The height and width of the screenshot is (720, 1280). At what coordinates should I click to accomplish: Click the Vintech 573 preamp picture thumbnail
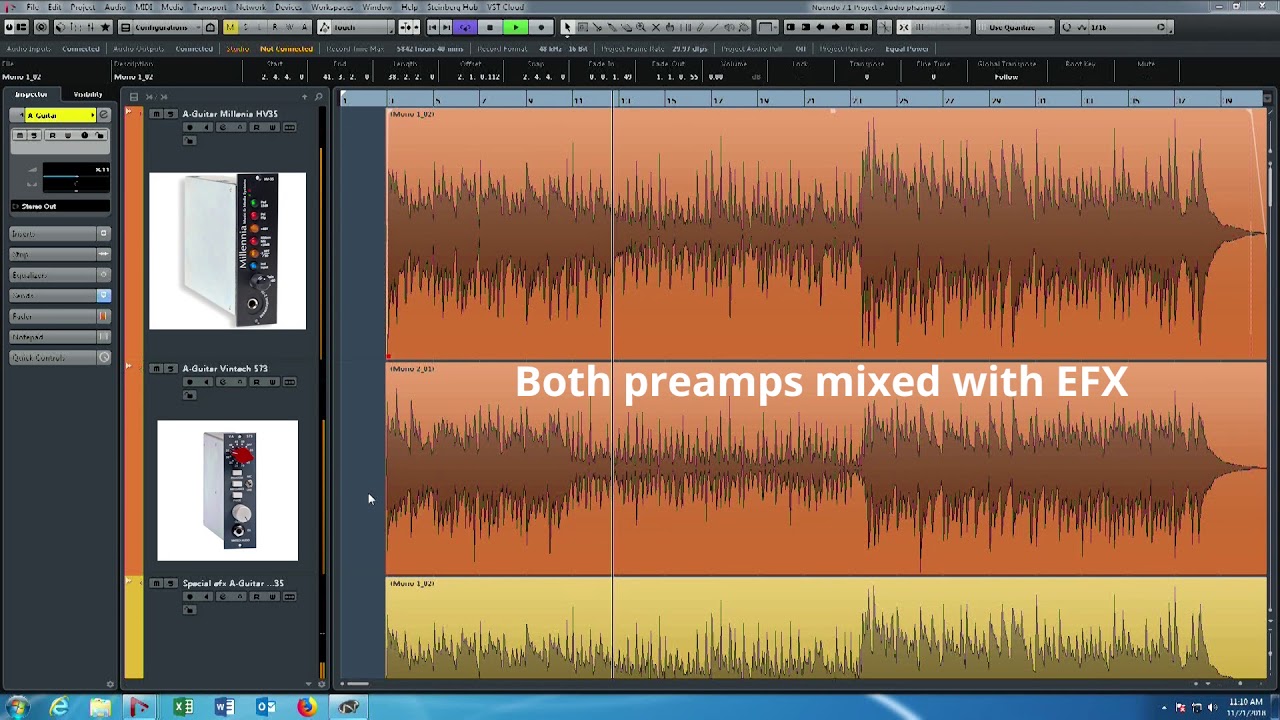tap(228, 490)
